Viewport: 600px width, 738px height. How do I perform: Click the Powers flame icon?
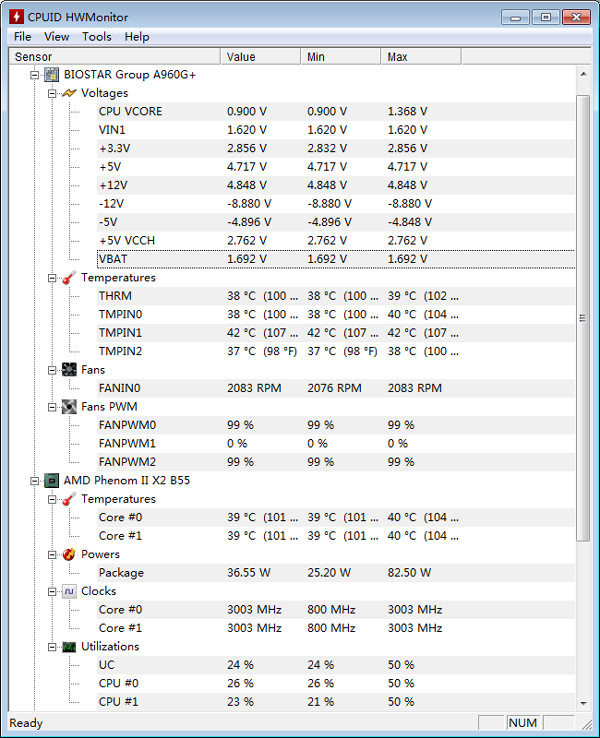(x=69, y=554)
